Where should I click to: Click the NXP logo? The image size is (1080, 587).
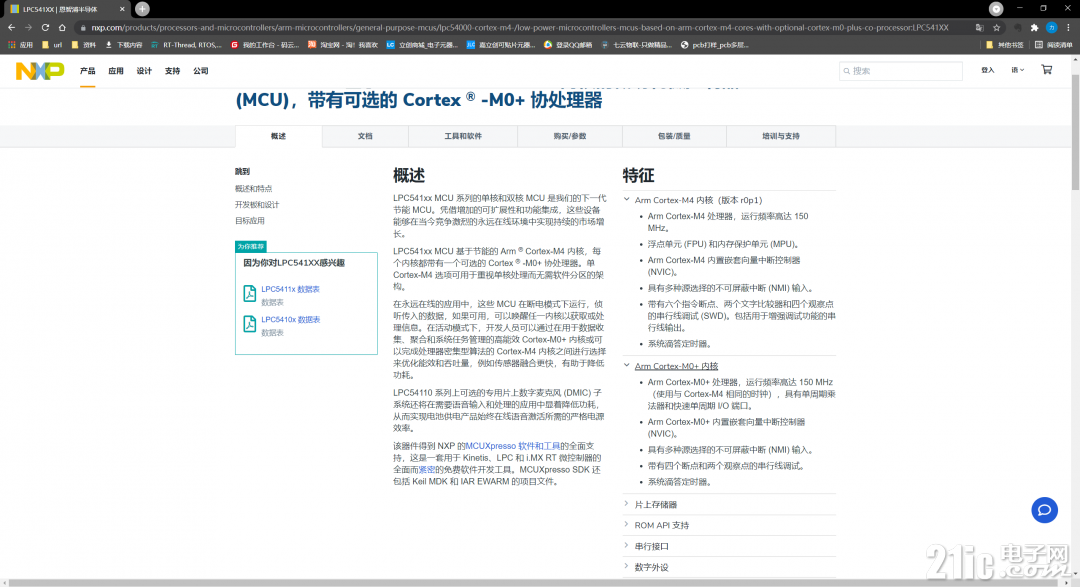click(x=40, y=70)
